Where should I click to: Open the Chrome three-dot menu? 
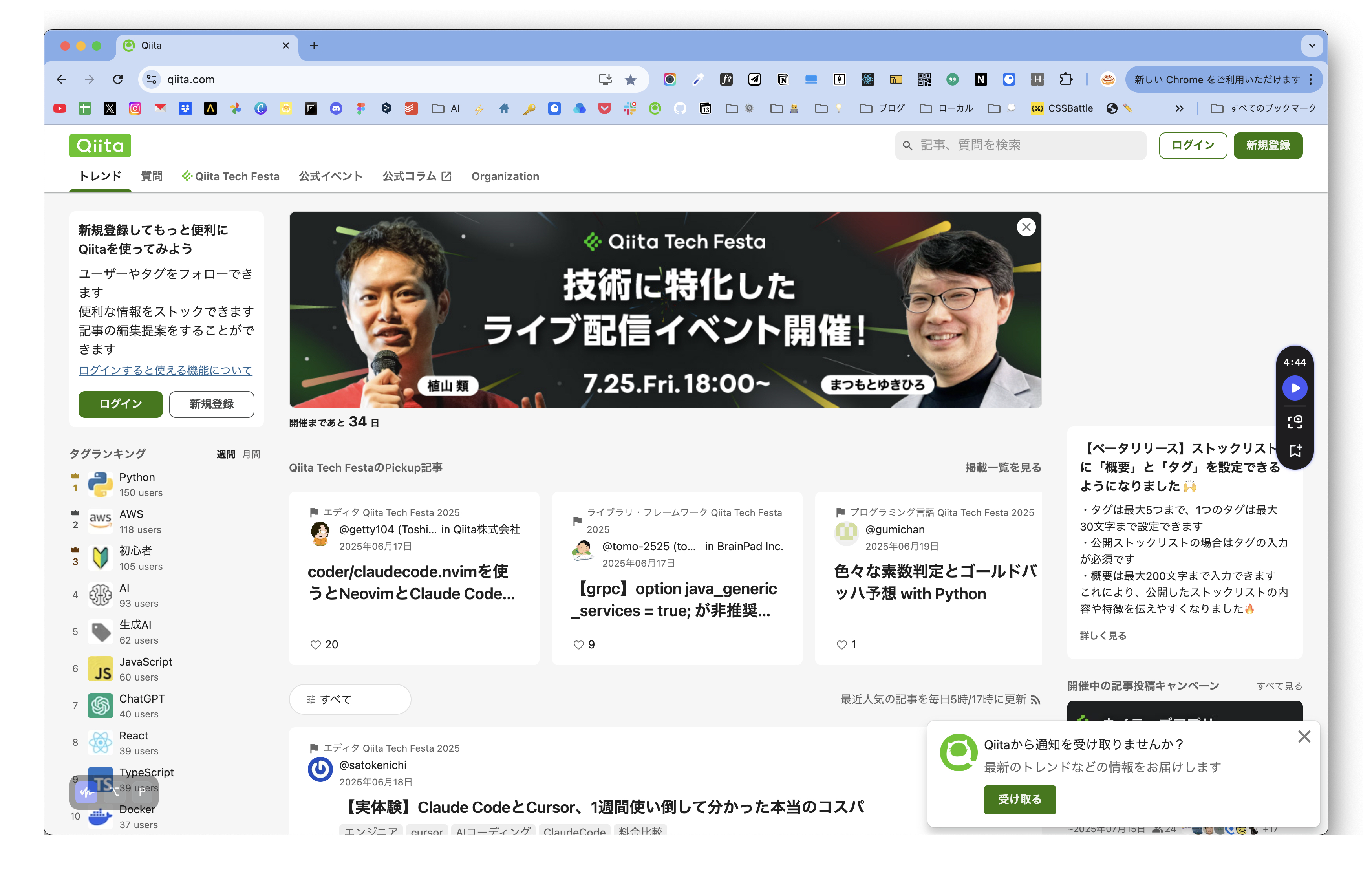point(1311,80)
